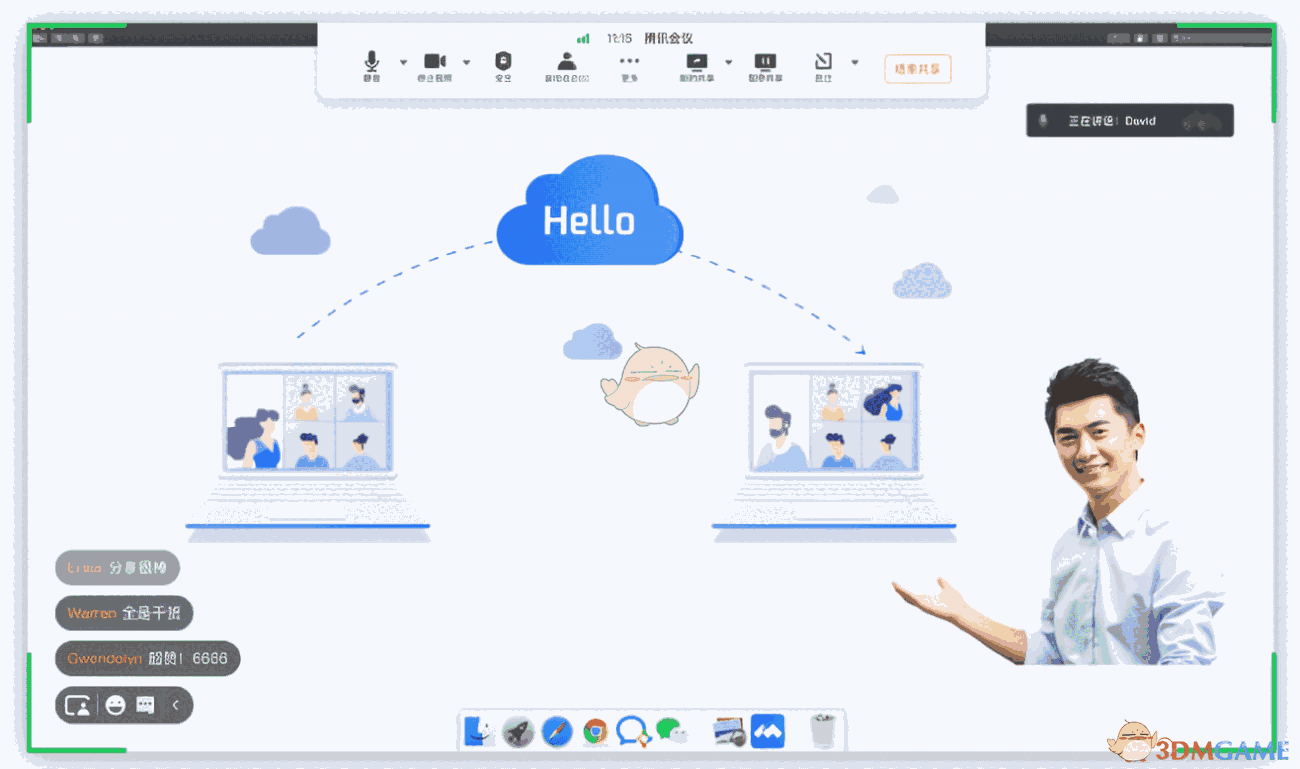Open Finder in the Dock

pyautogui.click(x=479, y=731)
